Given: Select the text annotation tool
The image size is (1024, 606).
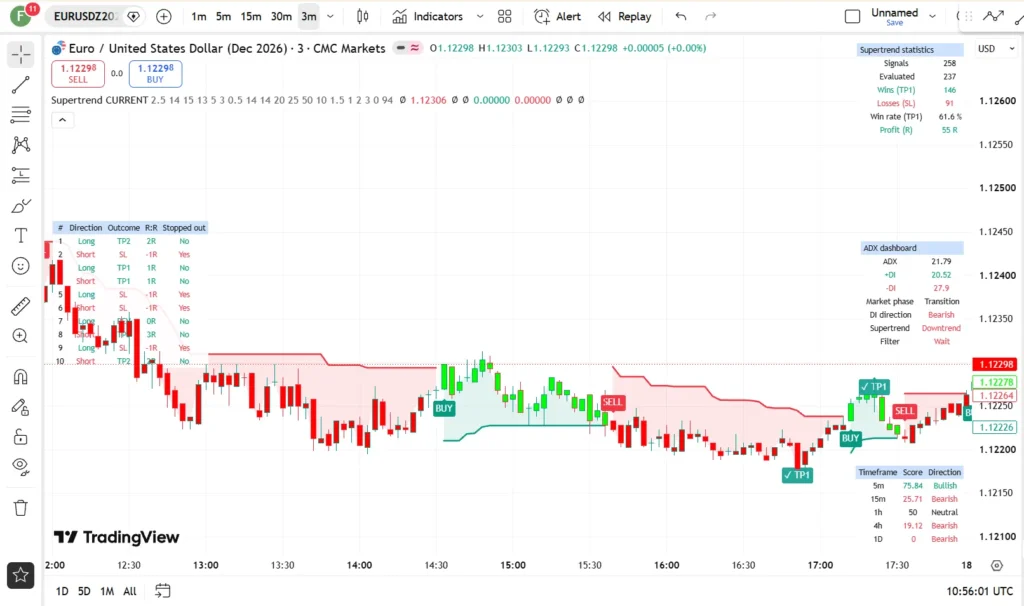Looking at the screenshot, I should [x=21, y=236].
